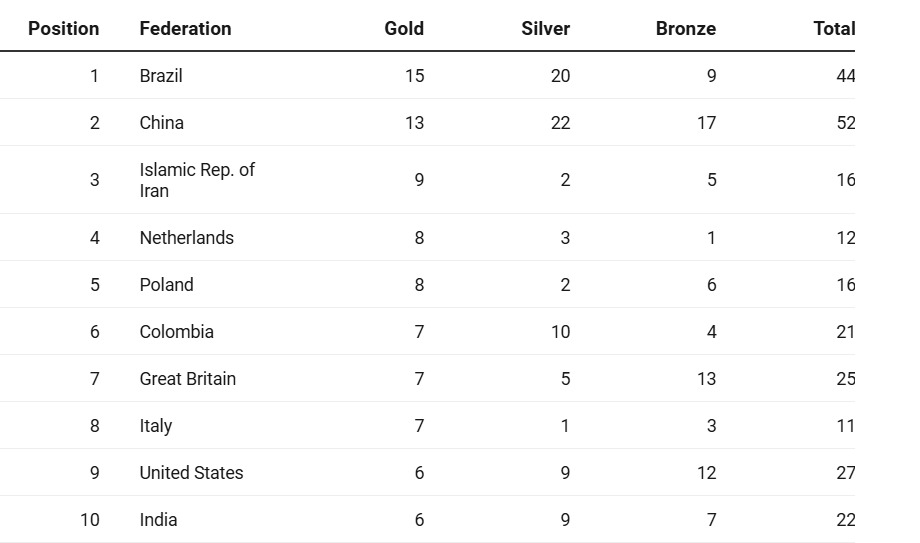Click the Position column header
This screenshot has width=920, height=543.
click(x=64, y=29)
